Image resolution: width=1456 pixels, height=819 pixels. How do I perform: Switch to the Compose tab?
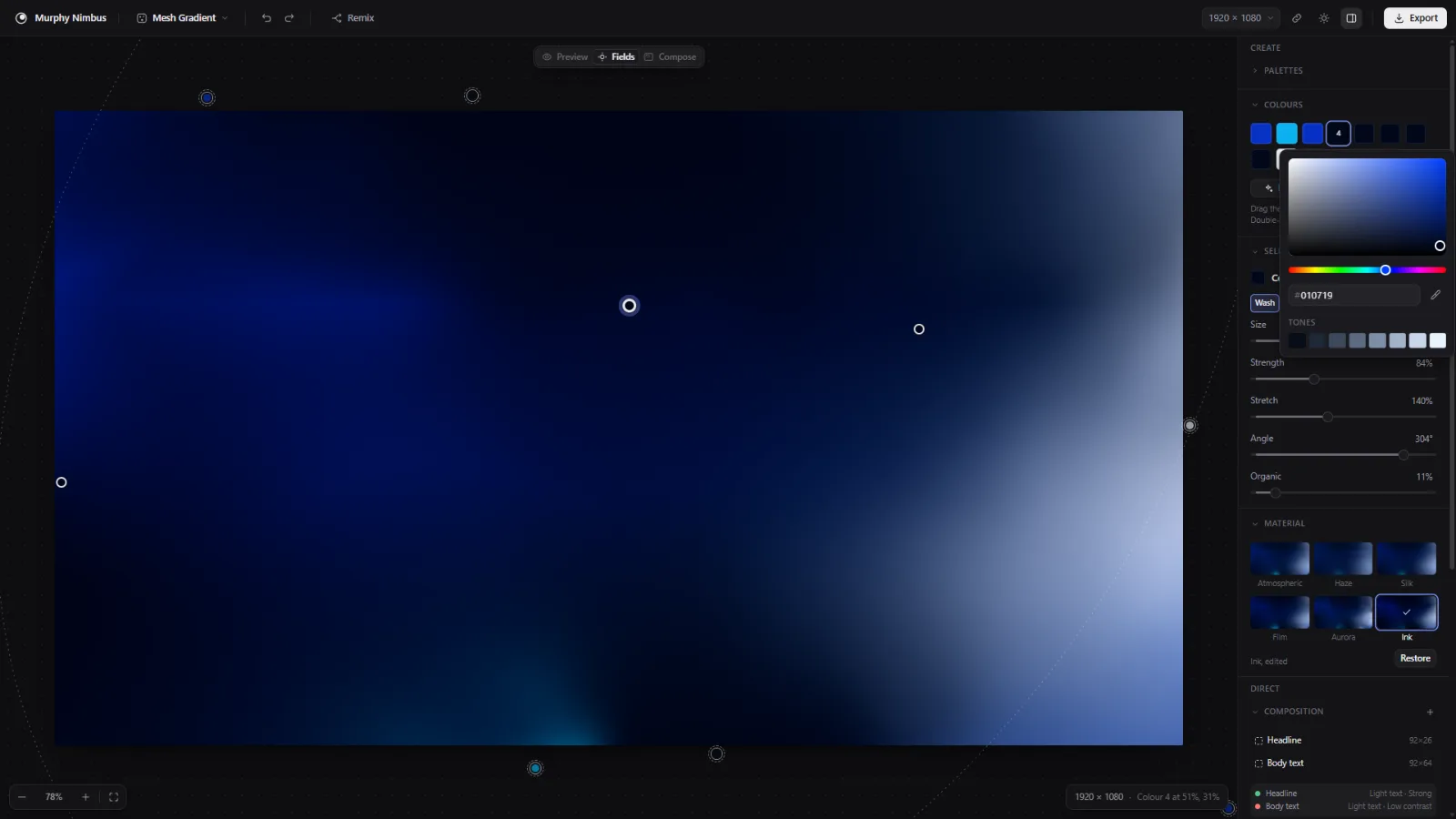pyautogui.click(x=671, y=57)
